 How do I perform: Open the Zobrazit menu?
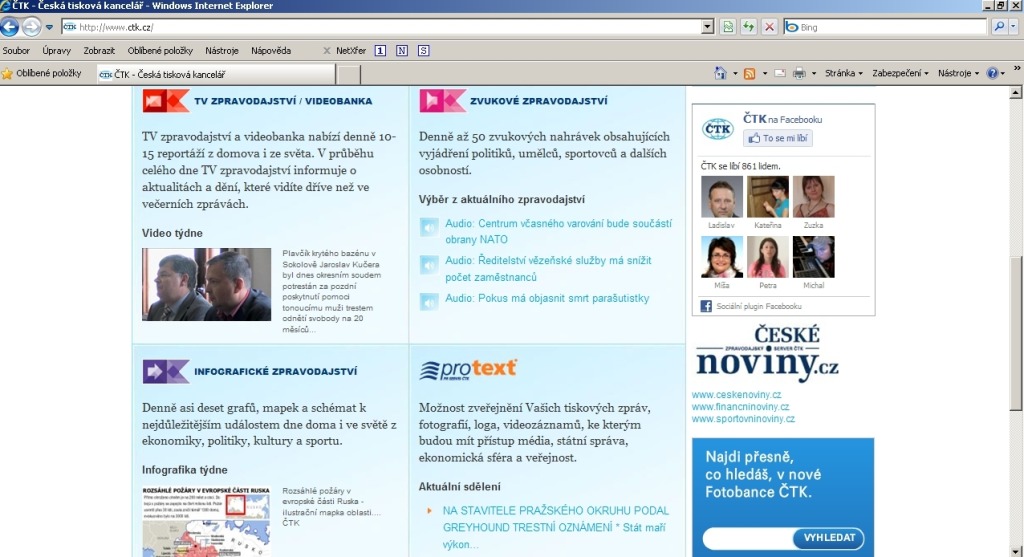[99, 50]
